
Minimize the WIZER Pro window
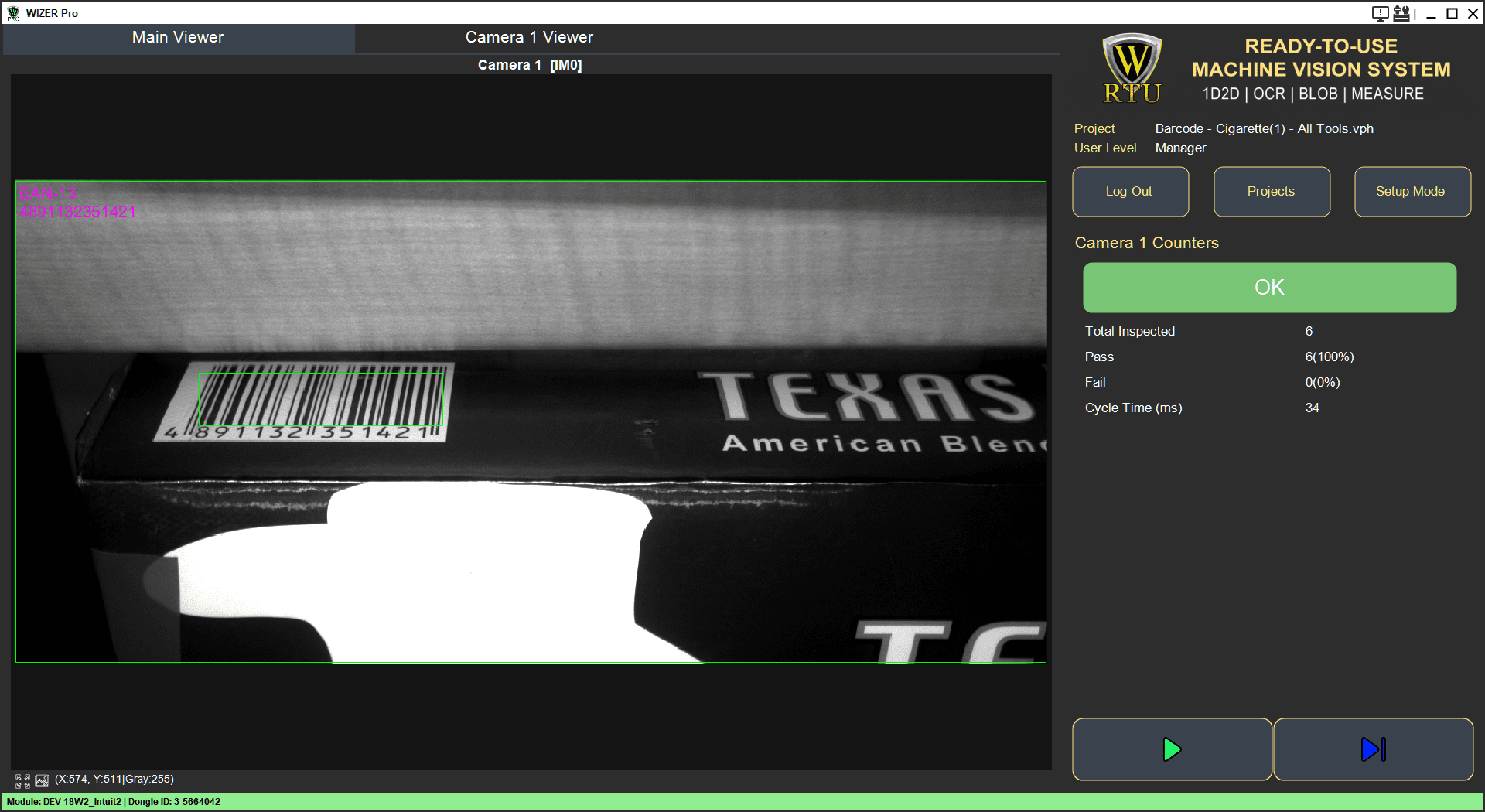click(1431, 13)
